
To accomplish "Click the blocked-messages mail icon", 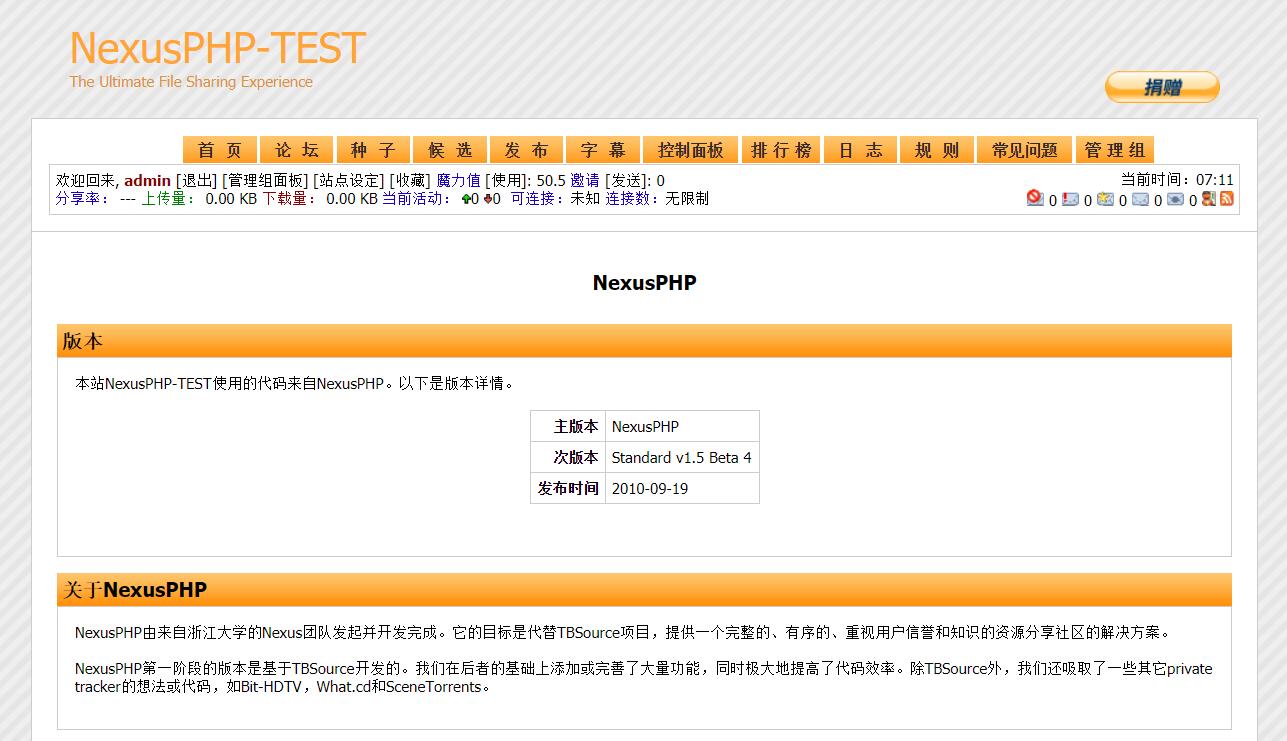I will click(1035, 198).
